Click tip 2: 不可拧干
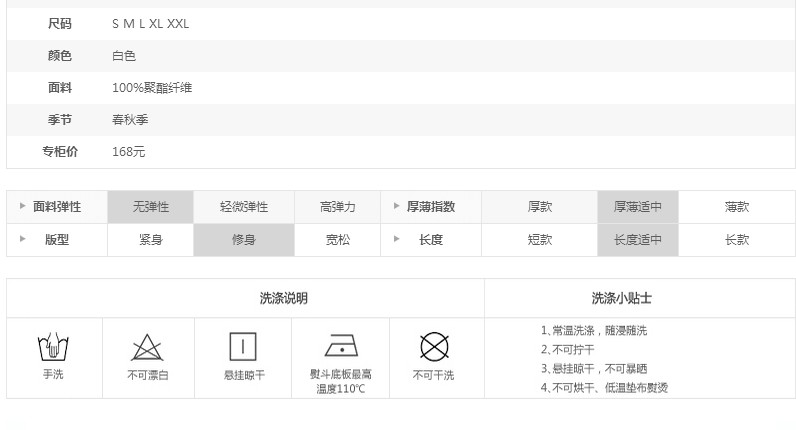 coord(568,350)
